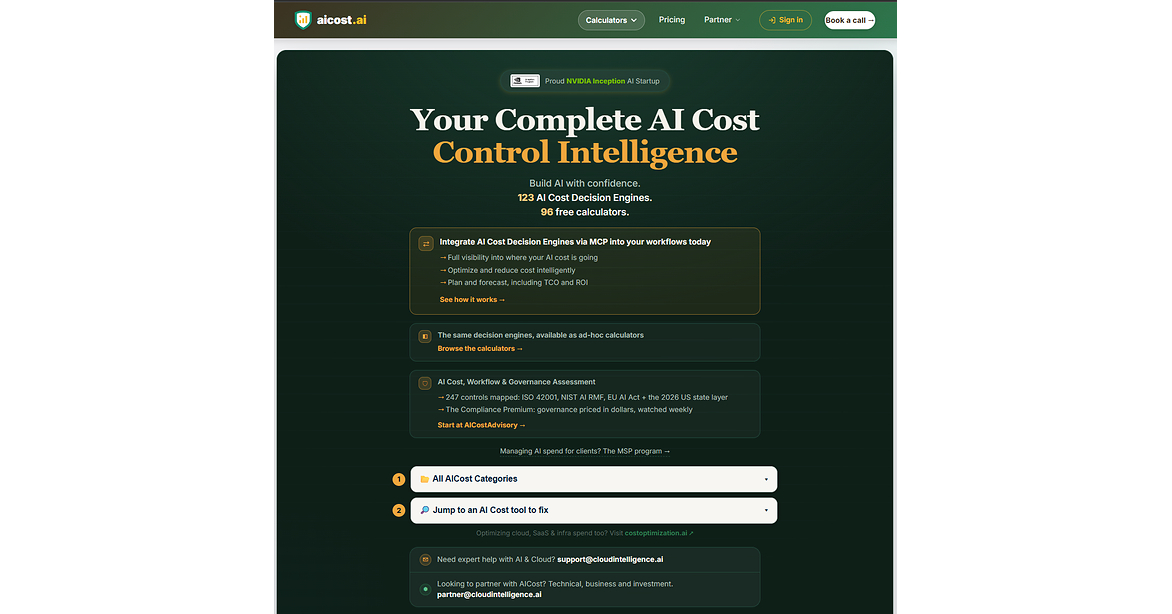Click 'Build AI with confidence.' tagline

coord(585,183)
